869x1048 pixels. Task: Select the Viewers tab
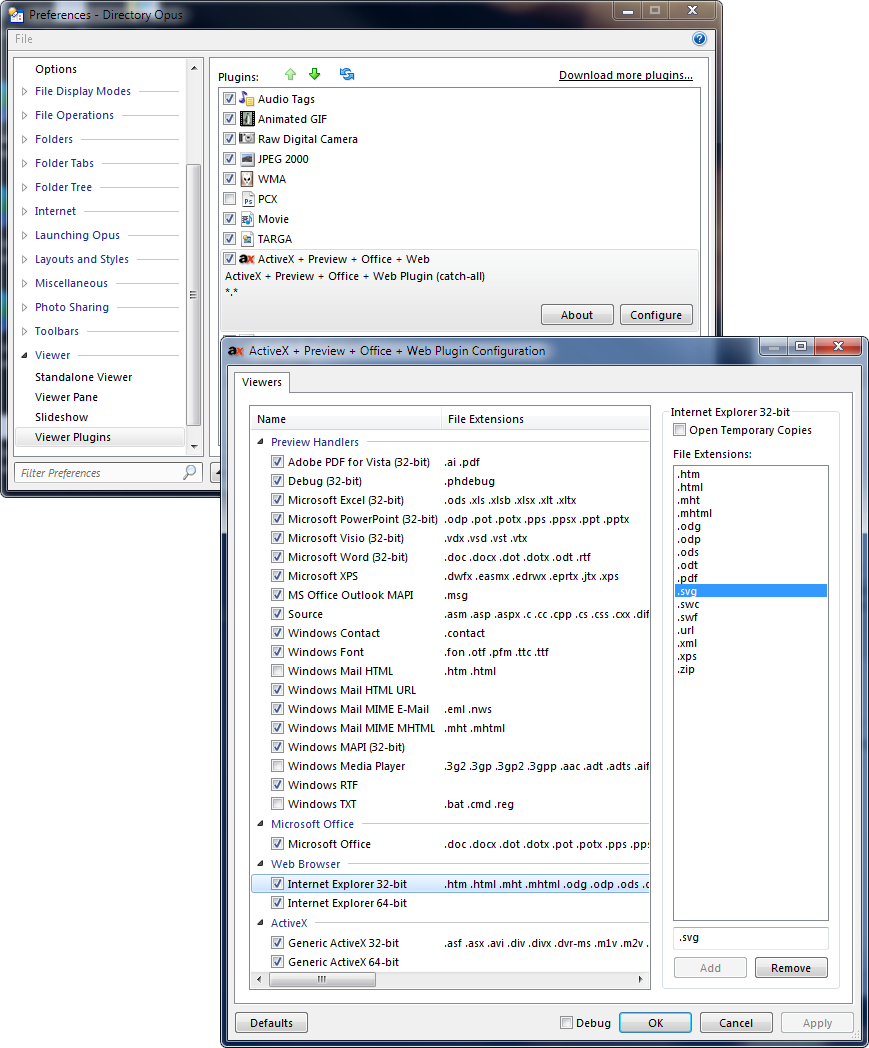pyautogui.click(x=262, y=382)
